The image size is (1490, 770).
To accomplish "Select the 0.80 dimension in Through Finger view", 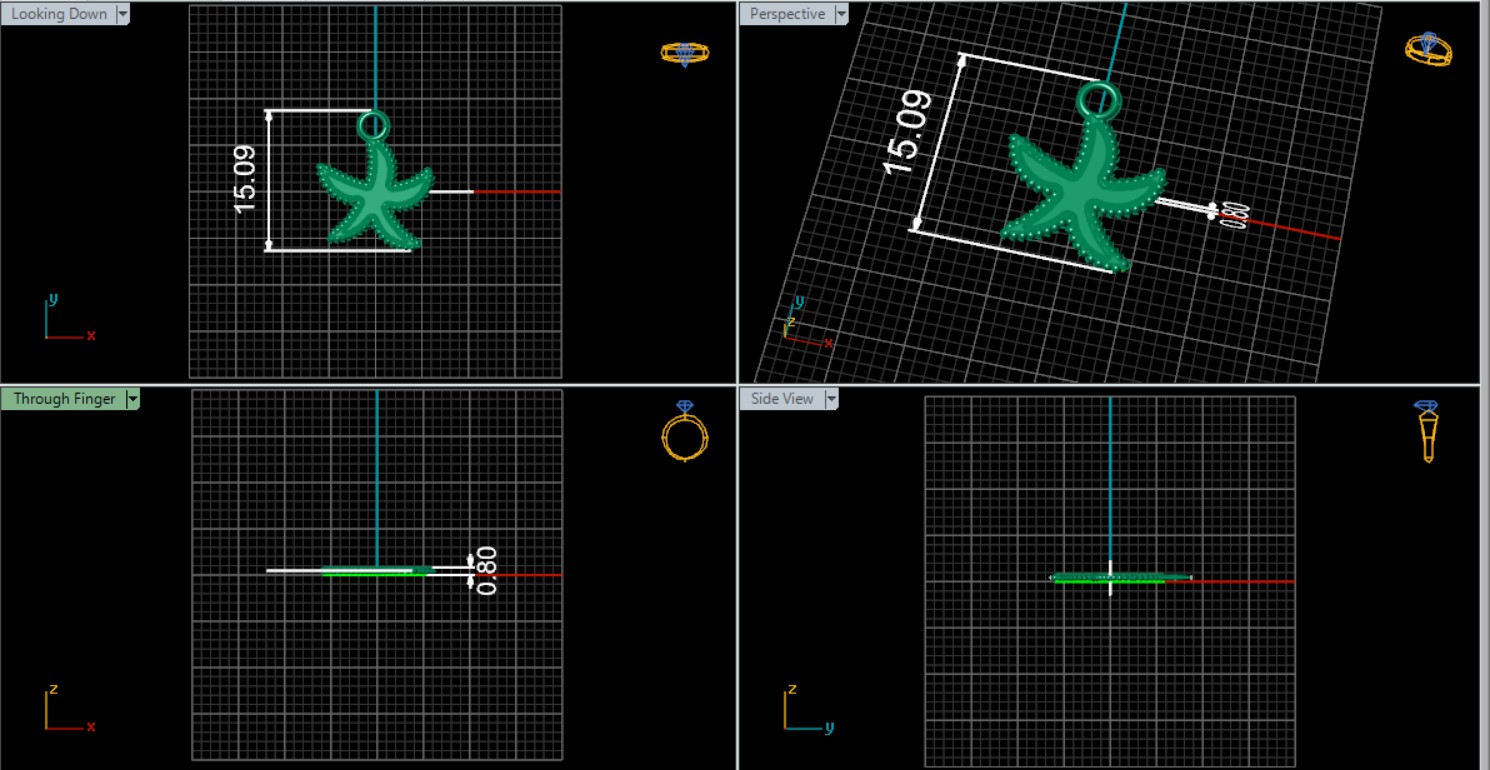I will coord(486,570).
